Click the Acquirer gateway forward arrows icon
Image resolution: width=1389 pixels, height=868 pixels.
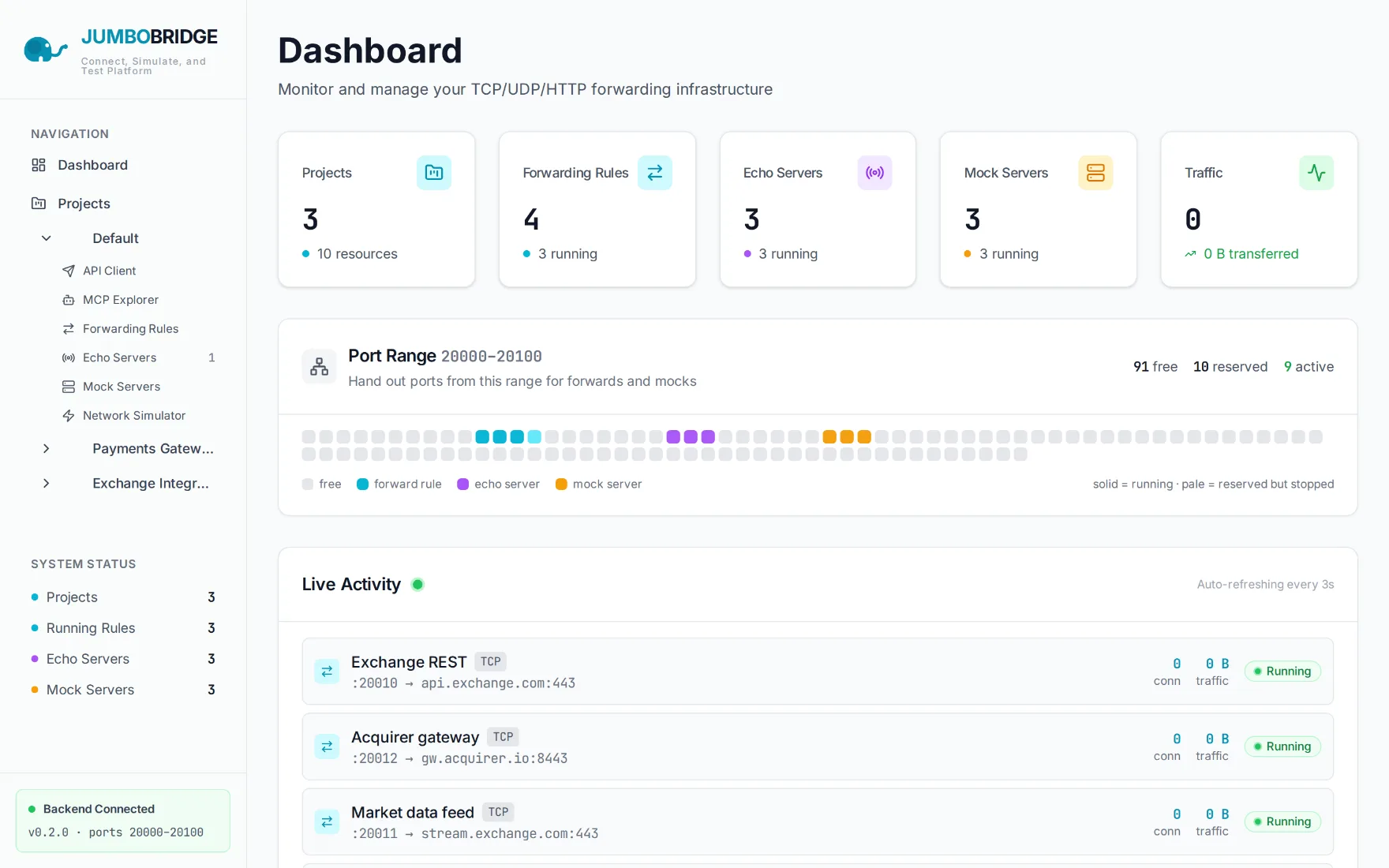[327, 746]
